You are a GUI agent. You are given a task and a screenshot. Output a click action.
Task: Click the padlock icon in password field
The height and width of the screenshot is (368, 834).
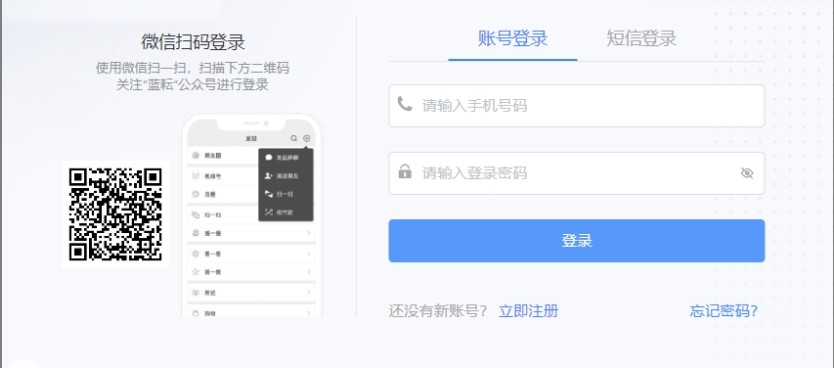point(405,171)
